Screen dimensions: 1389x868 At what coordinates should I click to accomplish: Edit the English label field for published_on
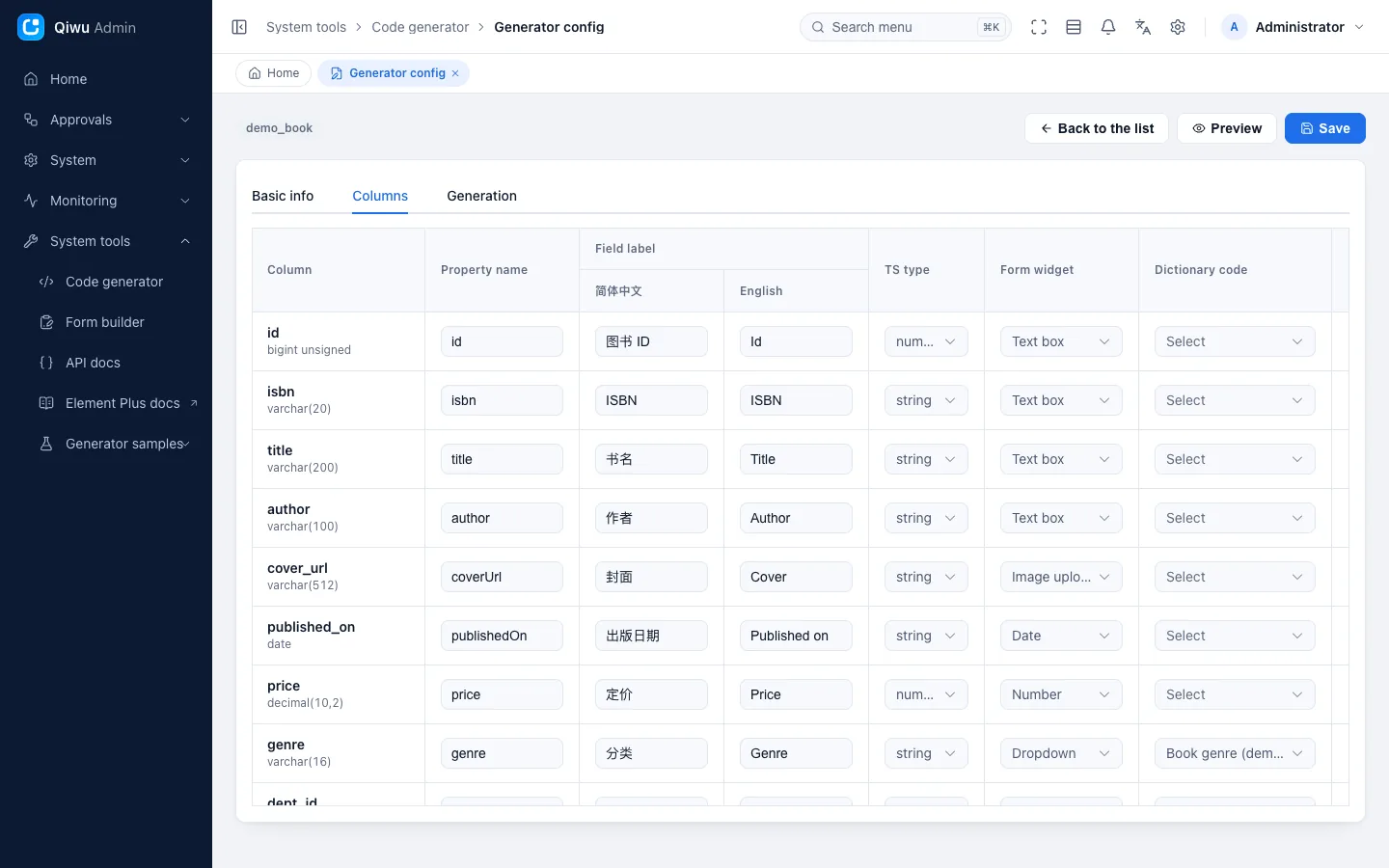(796, 636)
